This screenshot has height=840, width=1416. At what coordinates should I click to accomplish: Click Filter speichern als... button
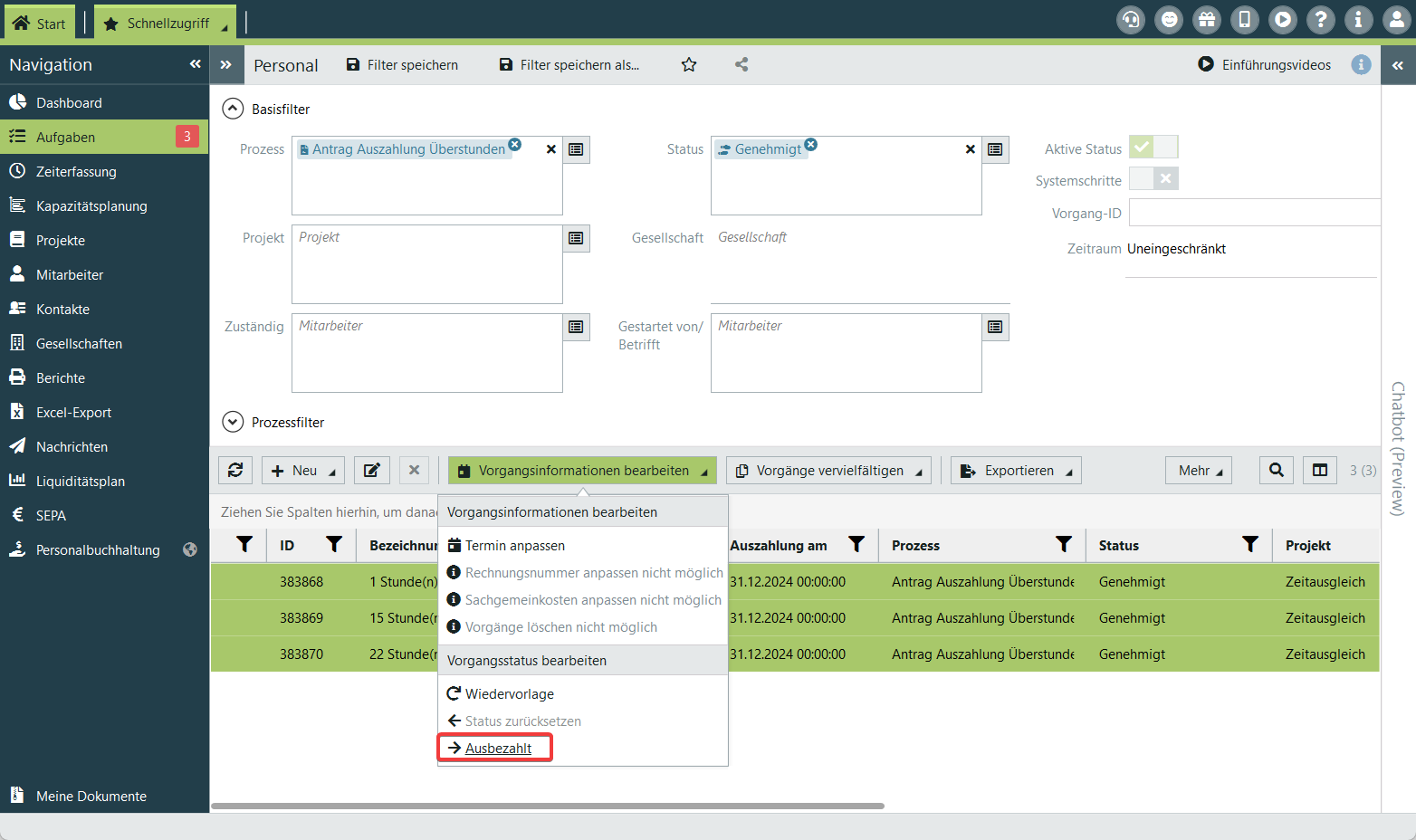pyautogui.click(x=569, y=64)
